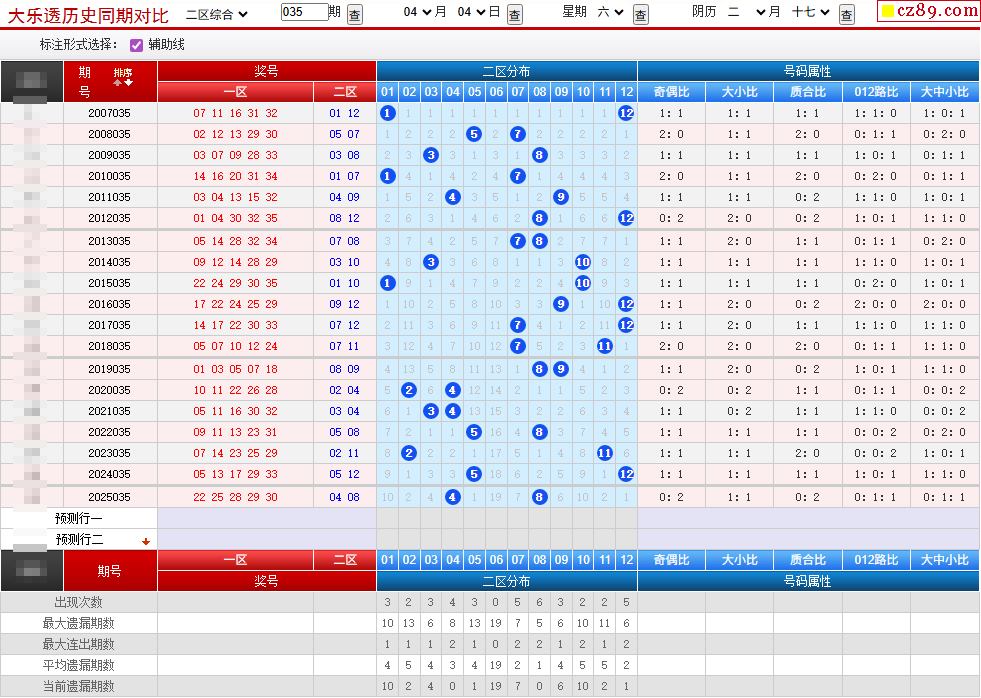Viewport: 981px width, 698px height.
Task: Click the yellow square in cz89.com logo
Action: pyautogui.click(x=887, y=12)
